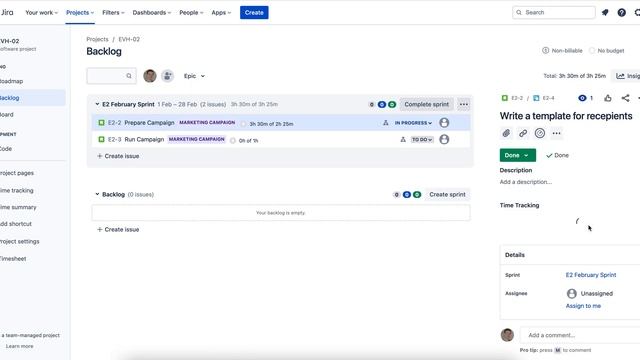Open the Your work menu
640x360 pixels.
click(x=41, y=13)
